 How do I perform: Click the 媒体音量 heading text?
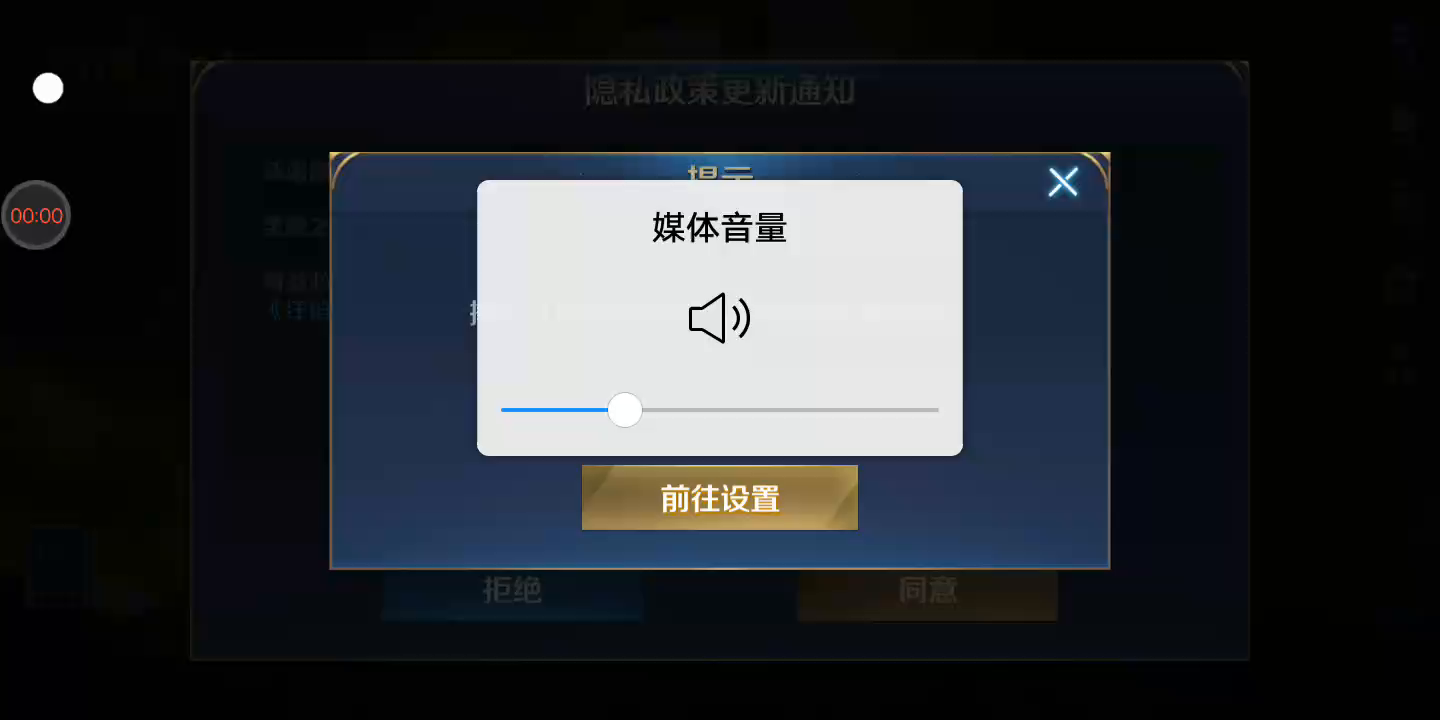tap(720, 228)
